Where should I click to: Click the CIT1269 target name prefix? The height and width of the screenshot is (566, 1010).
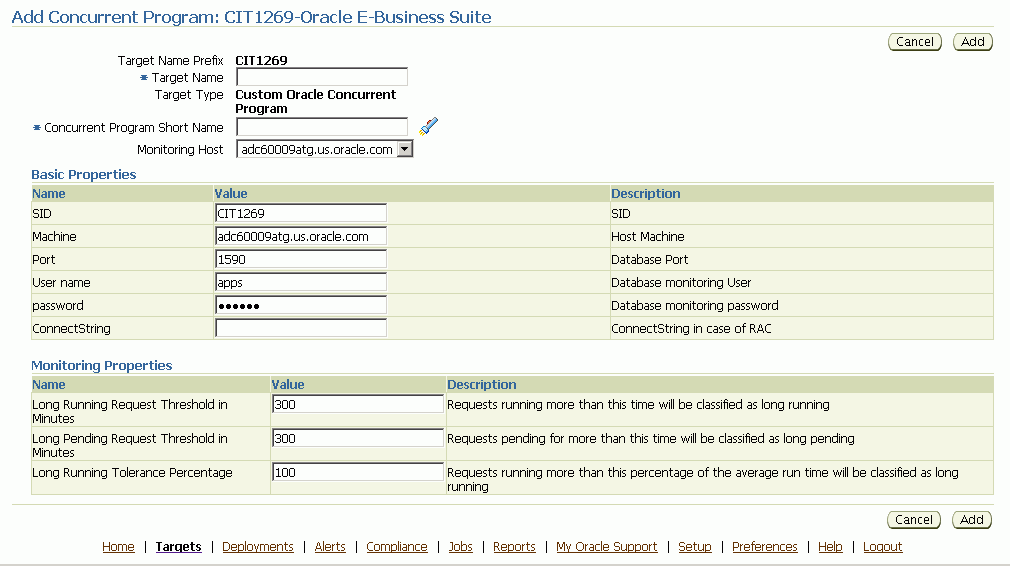coord(262,61)
